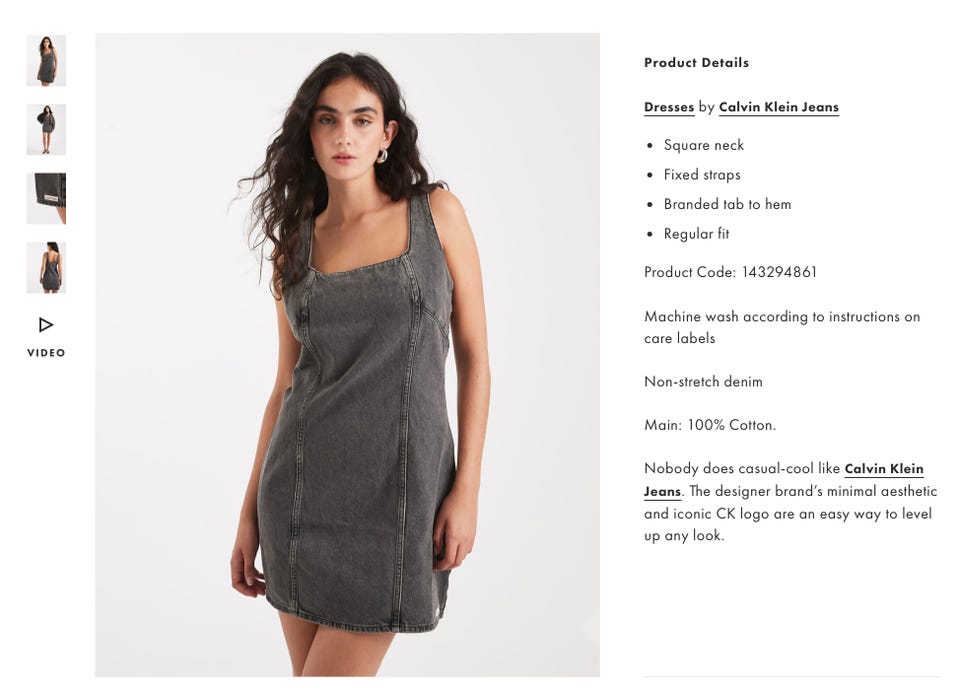This screenshot has width=960, height=691.
Task: Click the Product Details heading
Action: 696,62
